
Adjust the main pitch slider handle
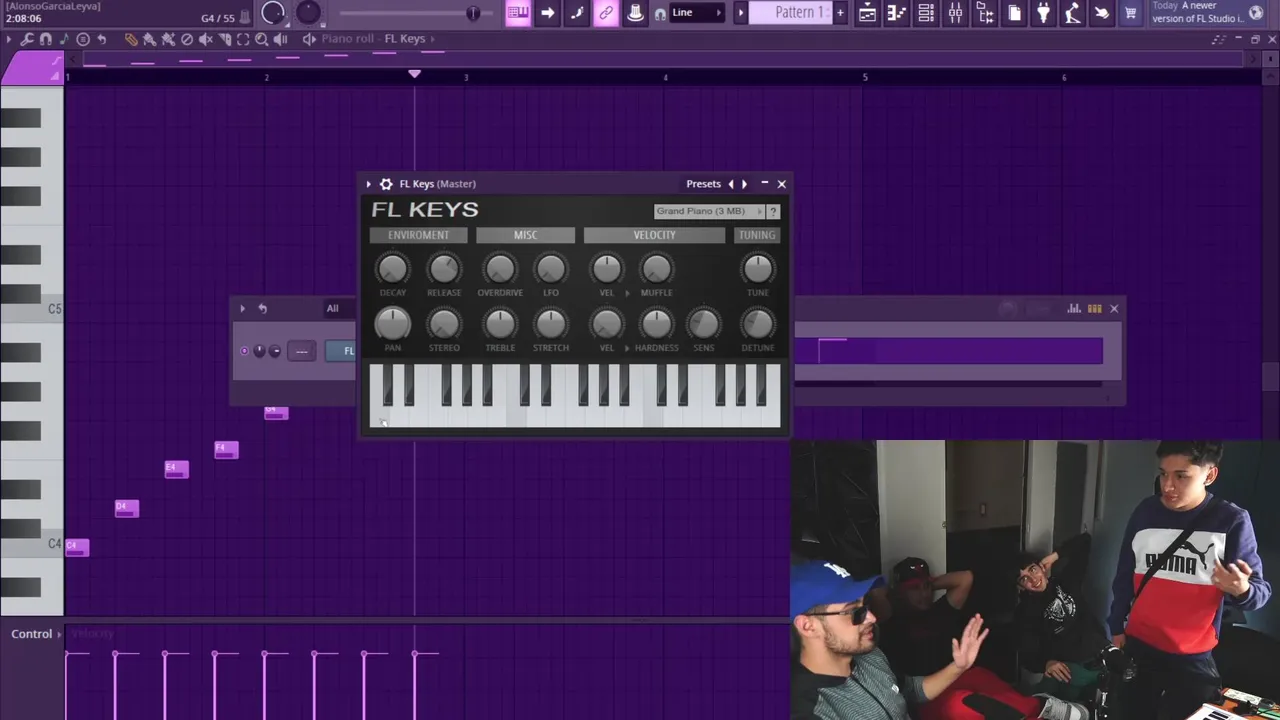[x=473, y=13]
